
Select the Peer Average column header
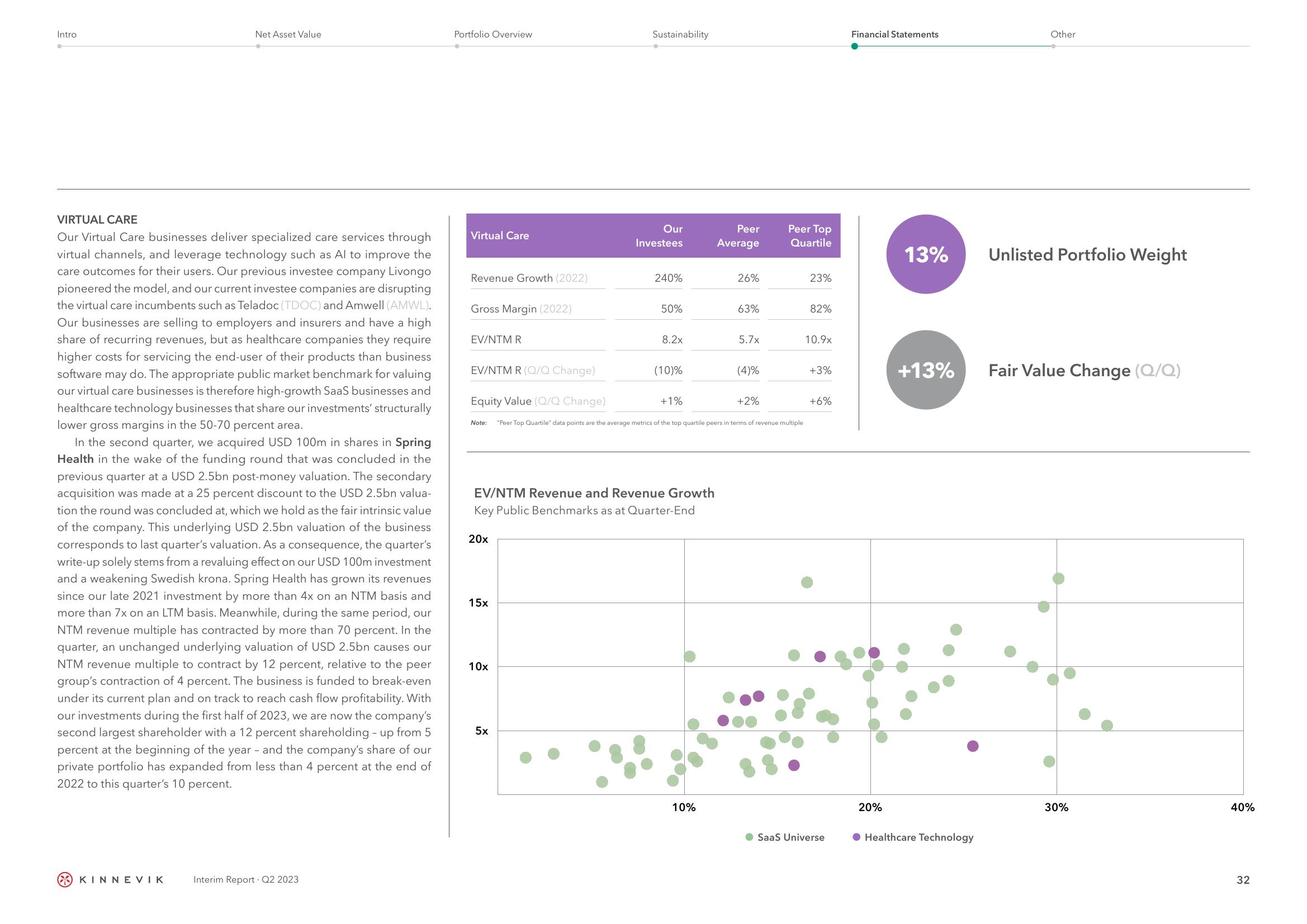pyautogui.click(x=738, y=236)
